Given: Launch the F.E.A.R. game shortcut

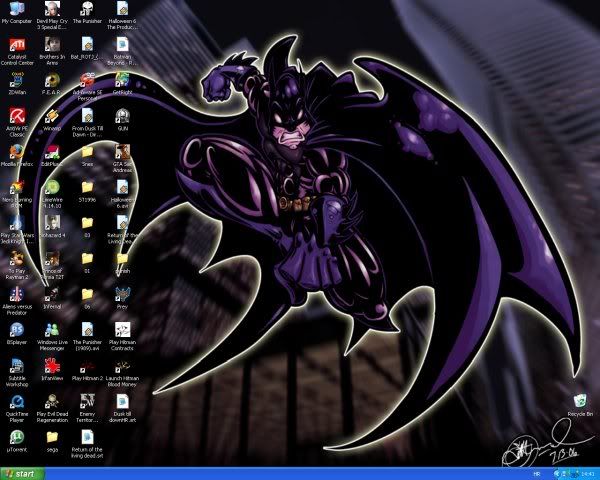Looking at the screenshot, I should click(x=52, y=84).
